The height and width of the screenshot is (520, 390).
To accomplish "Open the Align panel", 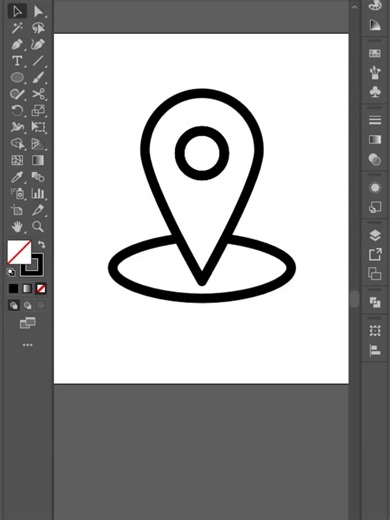I will pyautogui.click(x=375, y=350).
